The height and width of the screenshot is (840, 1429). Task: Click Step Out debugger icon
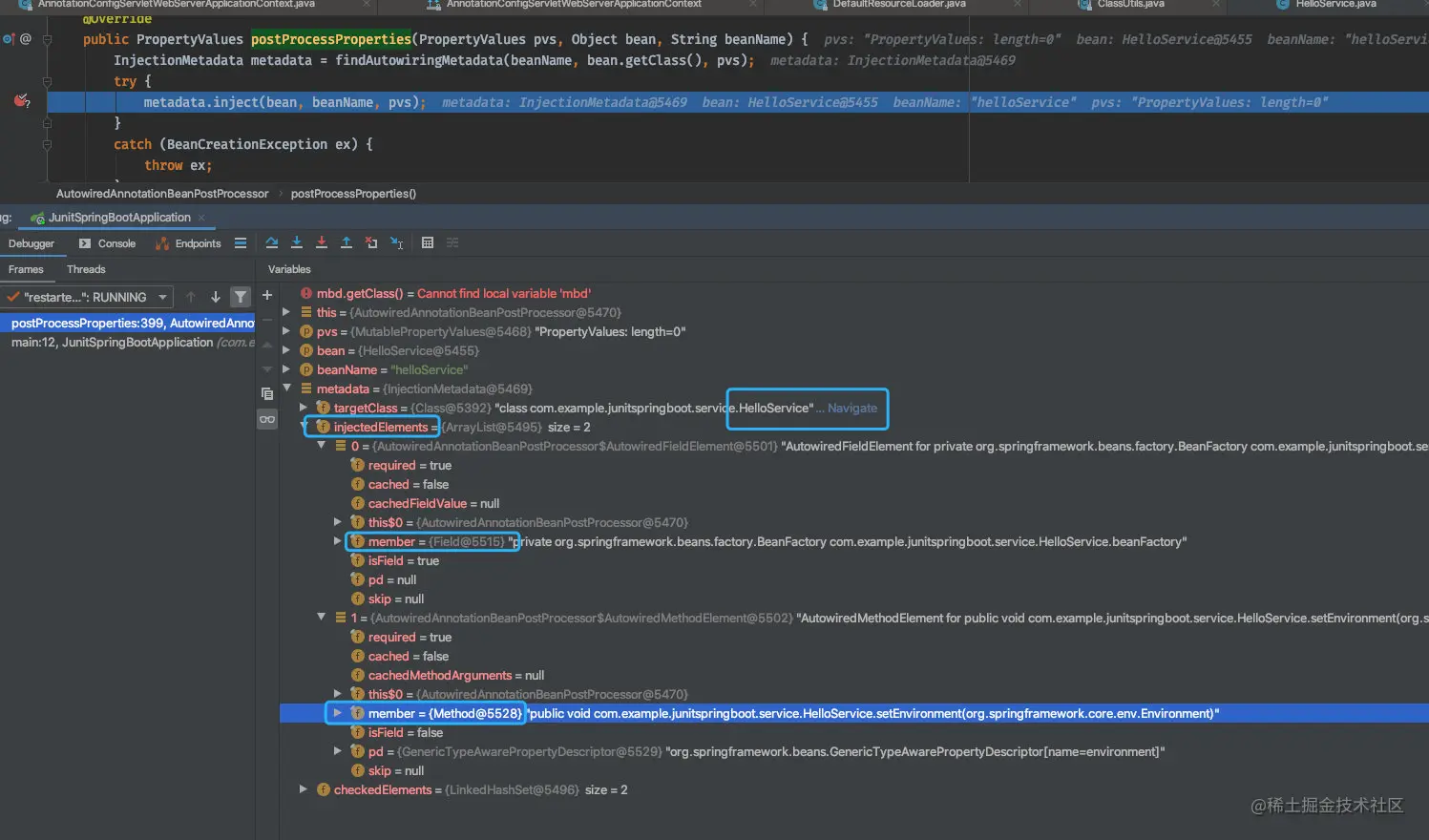[347, 242]
